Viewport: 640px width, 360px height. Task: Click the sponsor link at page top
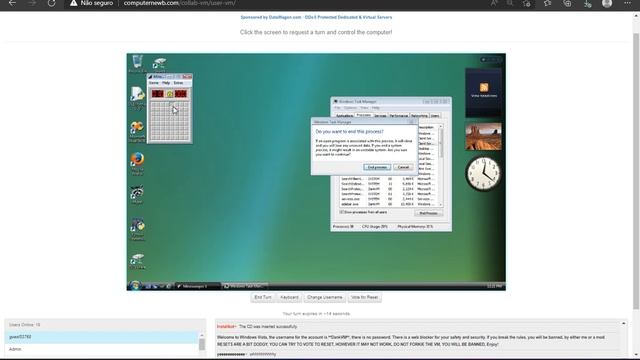(316, 17)
